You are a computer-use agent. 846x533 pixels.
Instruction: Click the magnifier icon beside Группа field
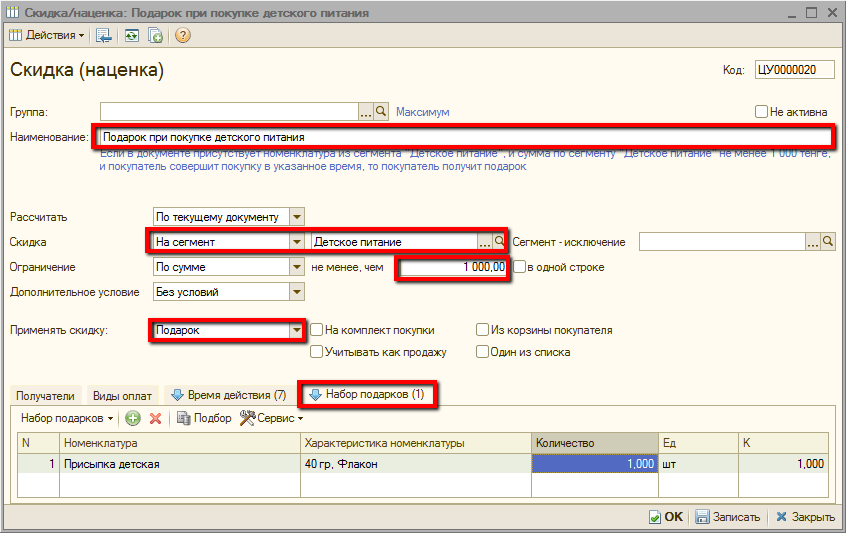[x=382, y=112]
